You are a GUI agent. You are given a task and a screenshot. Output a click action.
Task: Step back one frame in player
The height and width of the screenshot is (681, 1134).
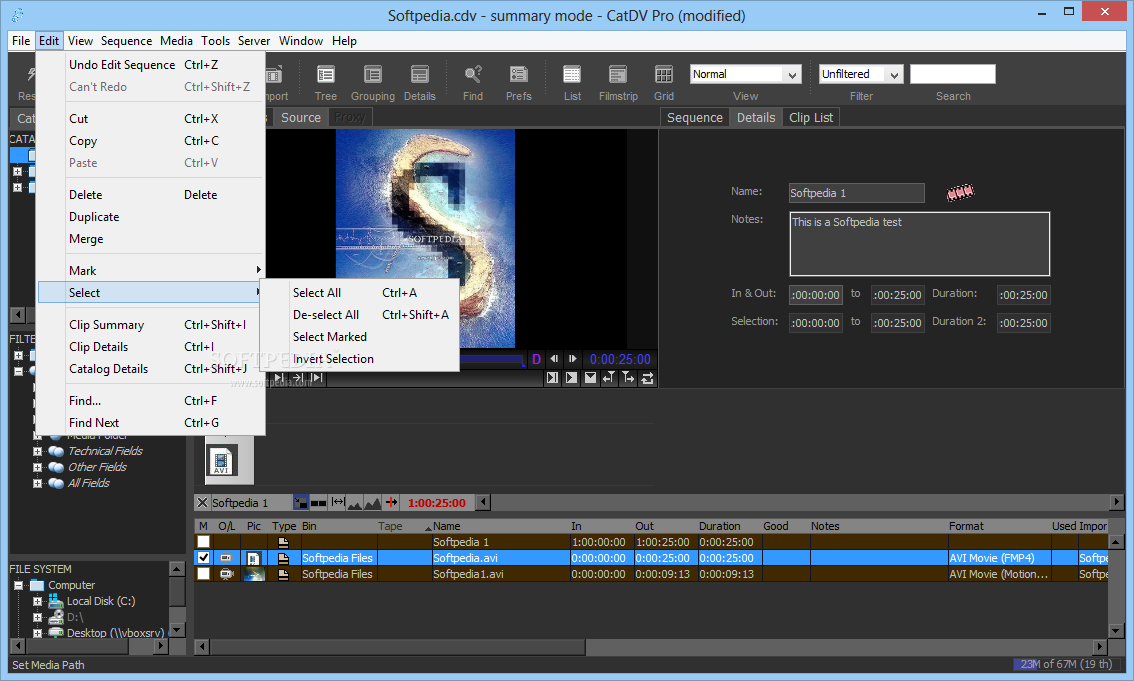coord(554,359)
